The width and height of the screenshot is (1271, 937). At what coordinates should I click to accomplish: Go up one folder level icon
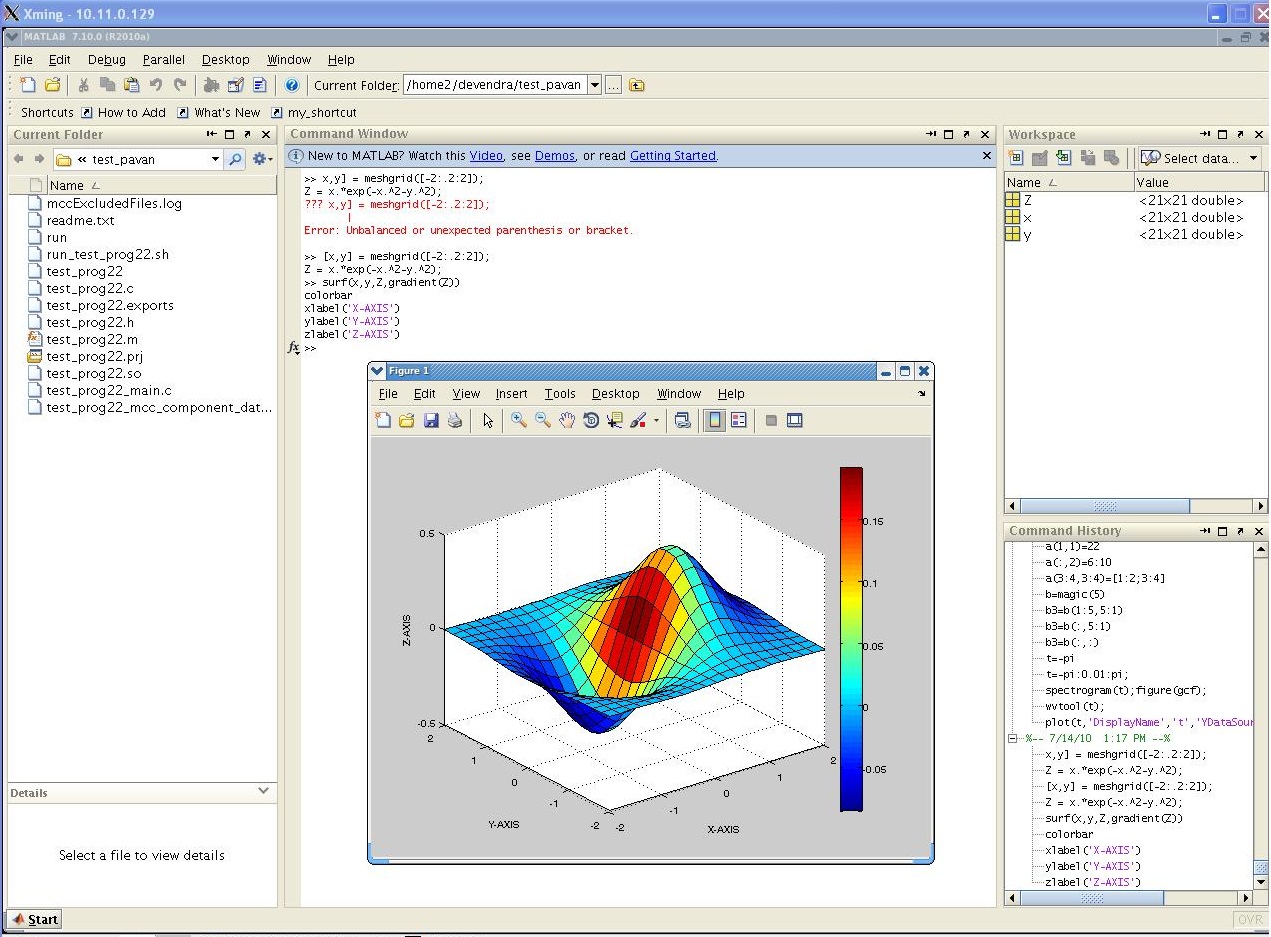click(636, 86)
